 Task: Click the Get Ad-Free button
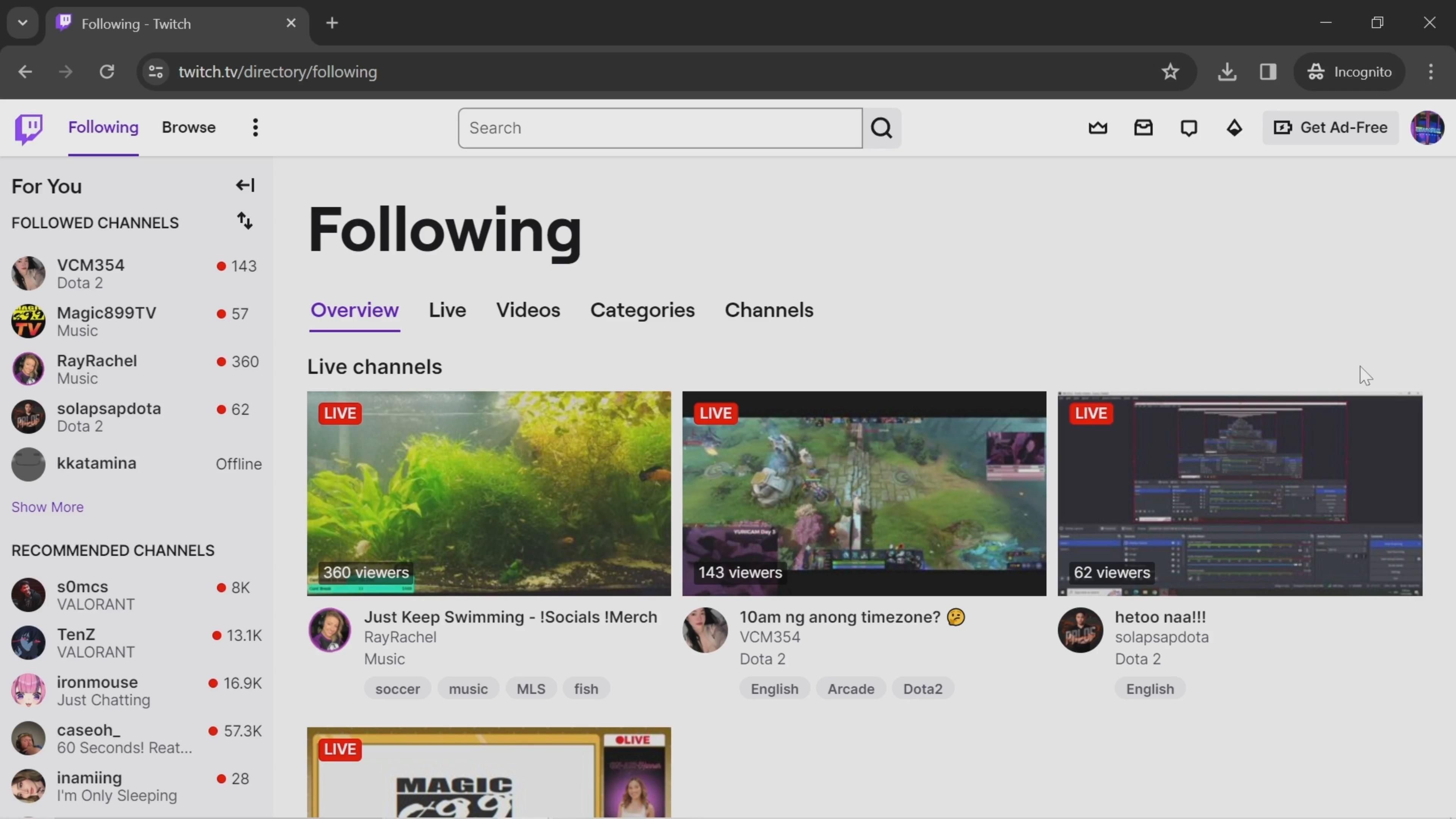click(x=1330, y=128)
